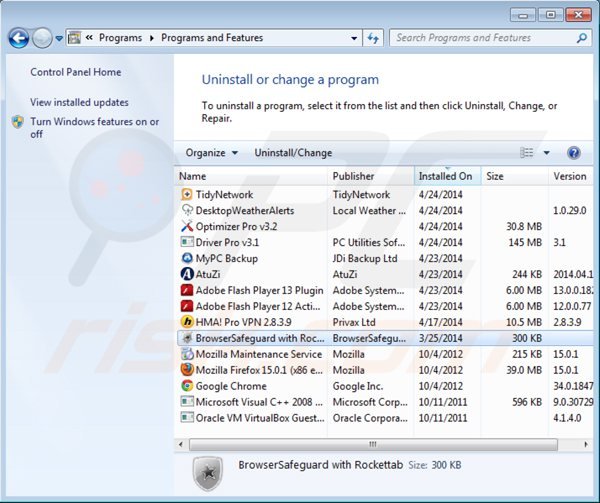Click the large BrowserSafeguard shield in details pane
This screenshot has width=600, height=503.
coord(208,474)
